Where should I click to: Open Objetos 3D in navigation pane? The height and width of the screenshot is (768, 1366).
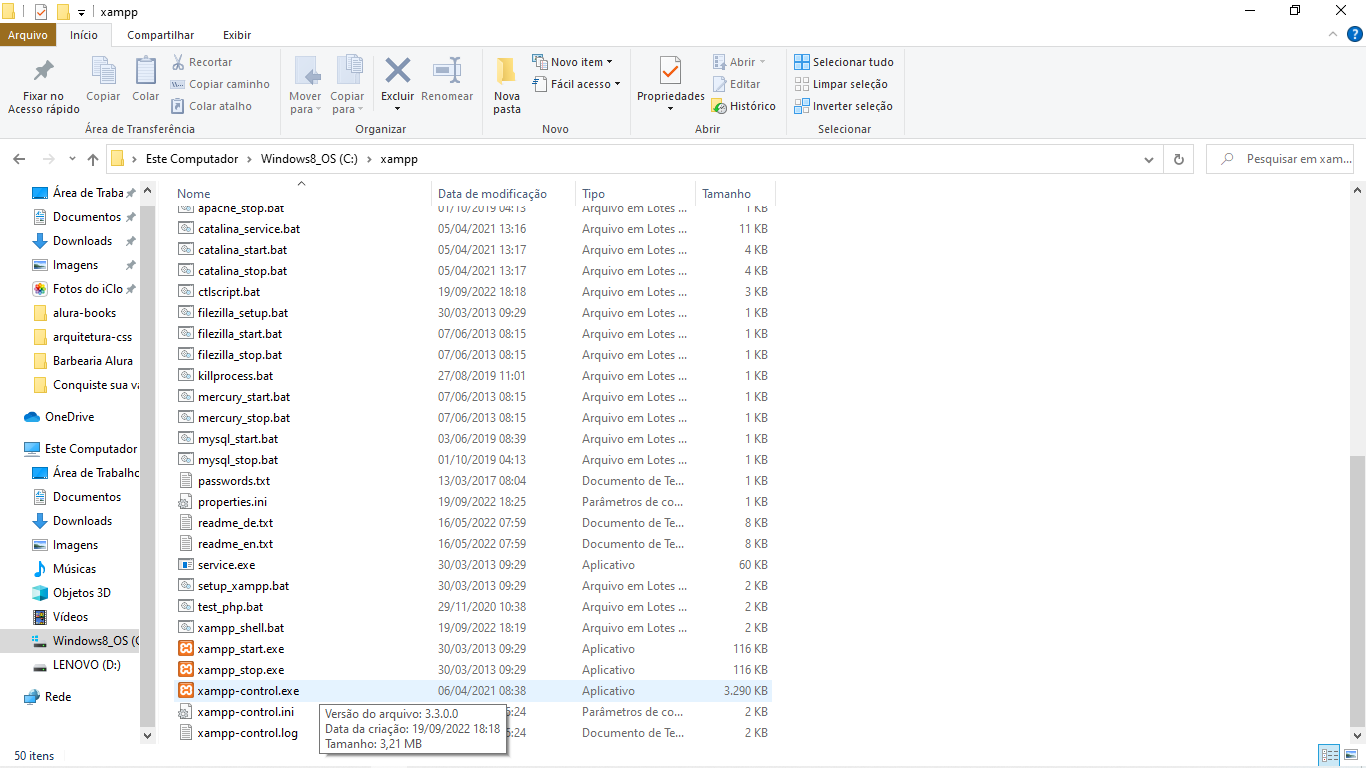[82, 593]
